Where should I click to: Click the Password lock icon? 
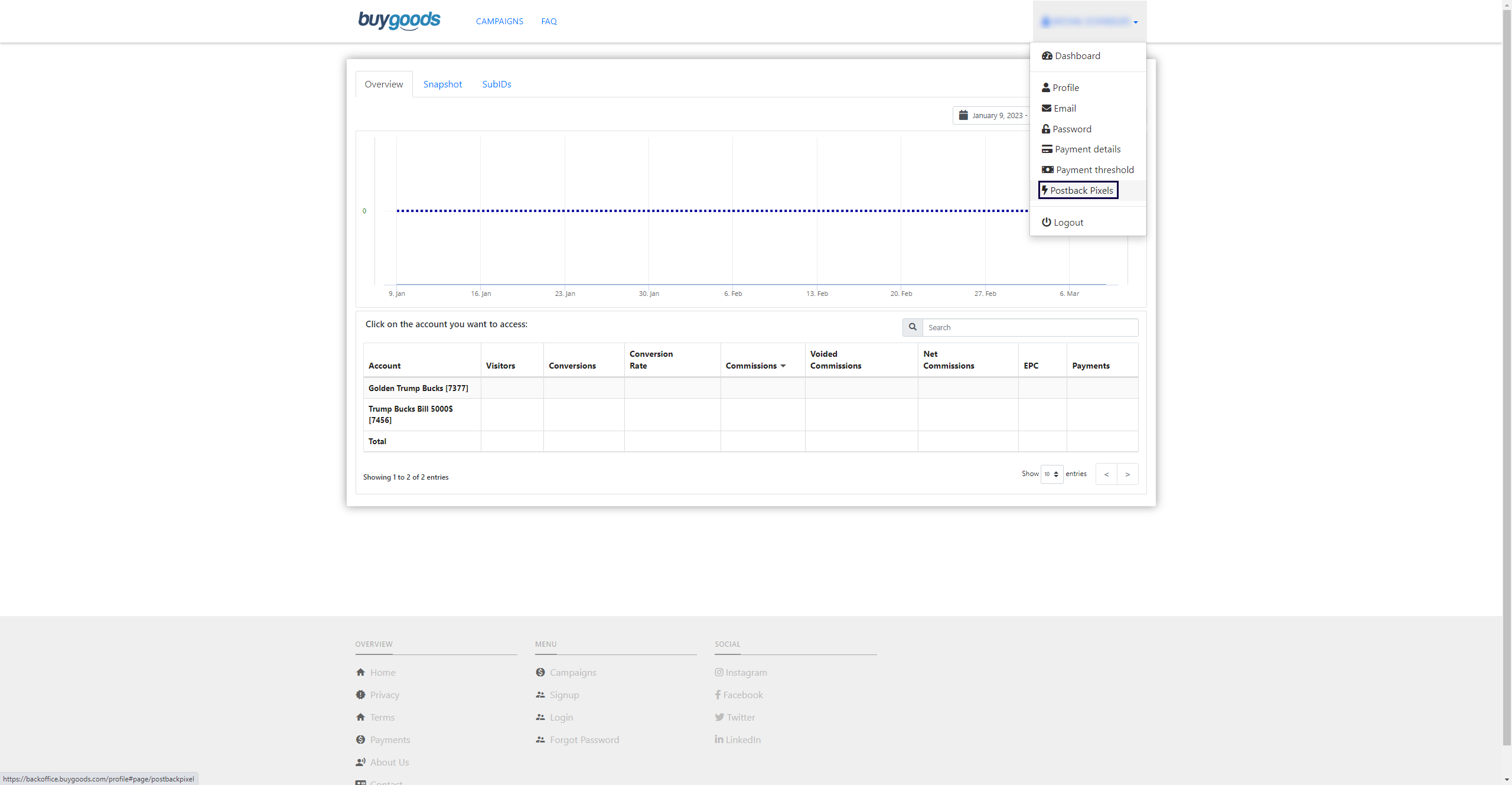click(x=1045, y=129)
